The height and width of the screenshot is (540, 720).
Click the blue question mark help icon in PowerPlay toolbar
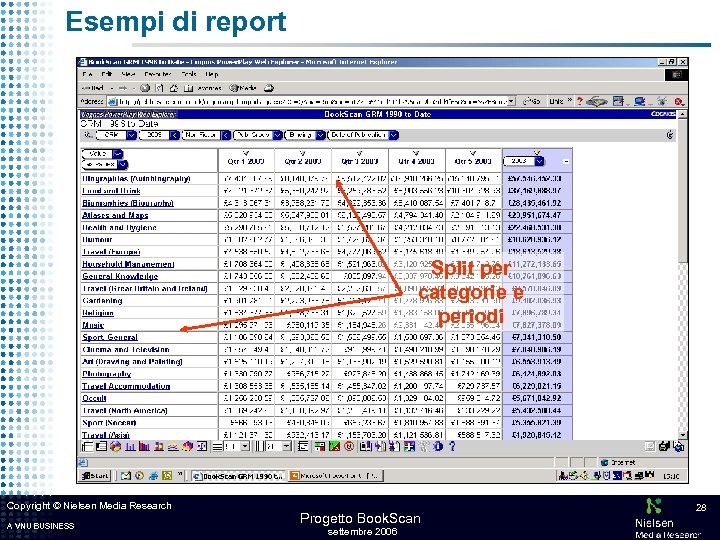tap(452, 446)
